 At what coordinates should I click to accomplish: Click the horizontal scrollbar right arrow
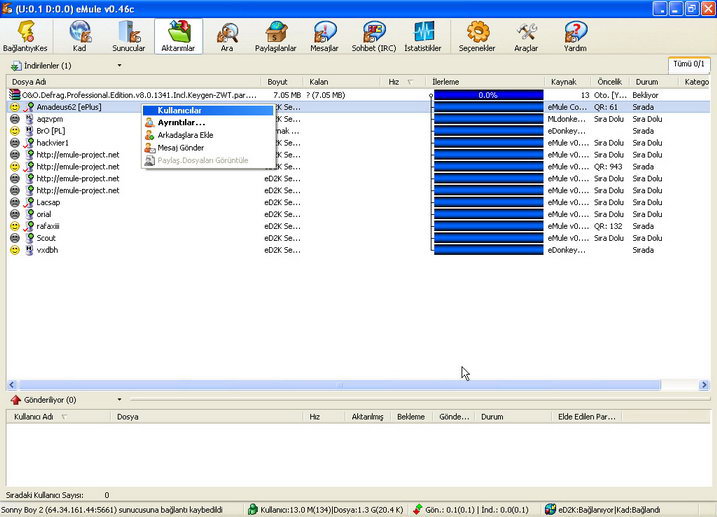coord(704,385)
